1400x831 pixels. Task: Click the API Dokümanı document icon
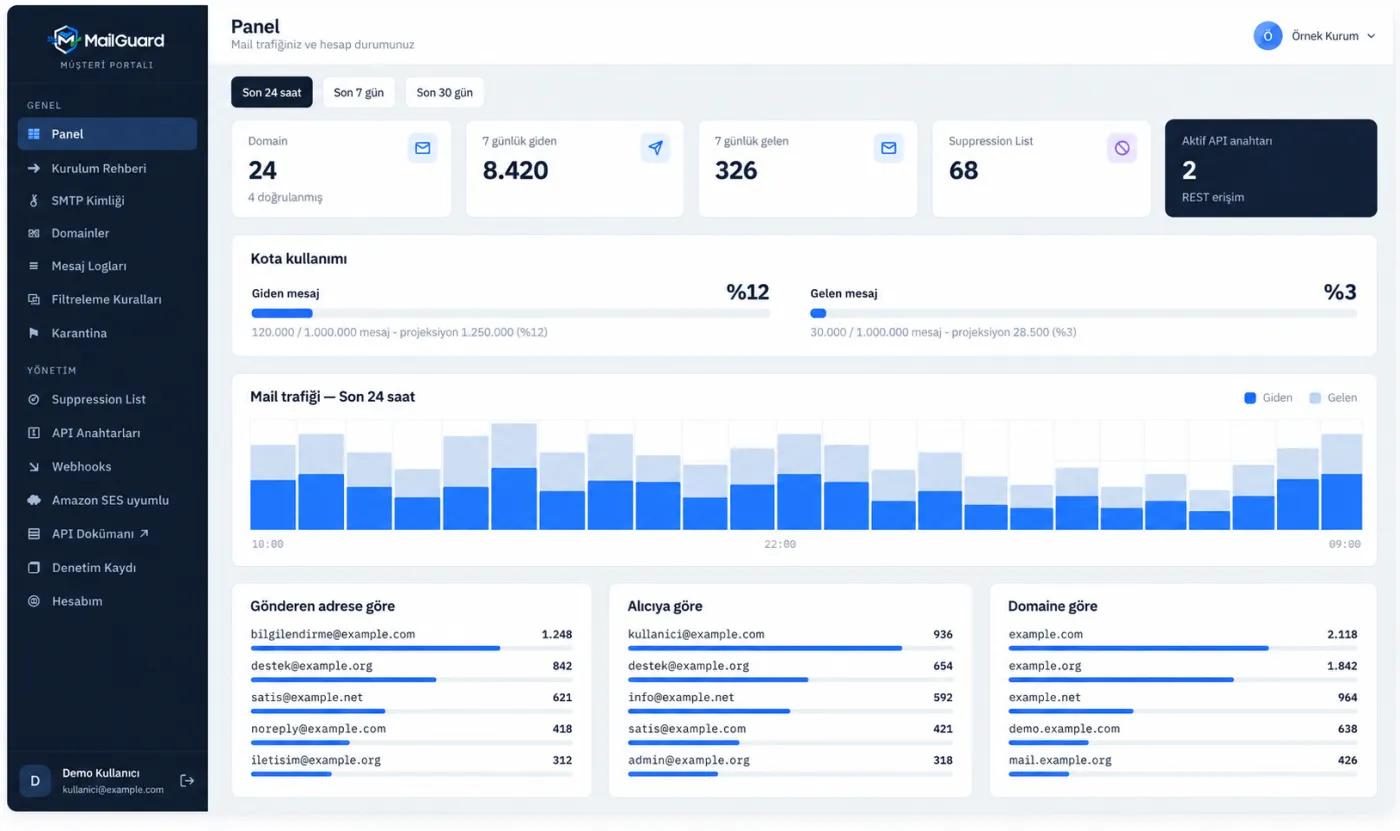(x=33, y=534)
